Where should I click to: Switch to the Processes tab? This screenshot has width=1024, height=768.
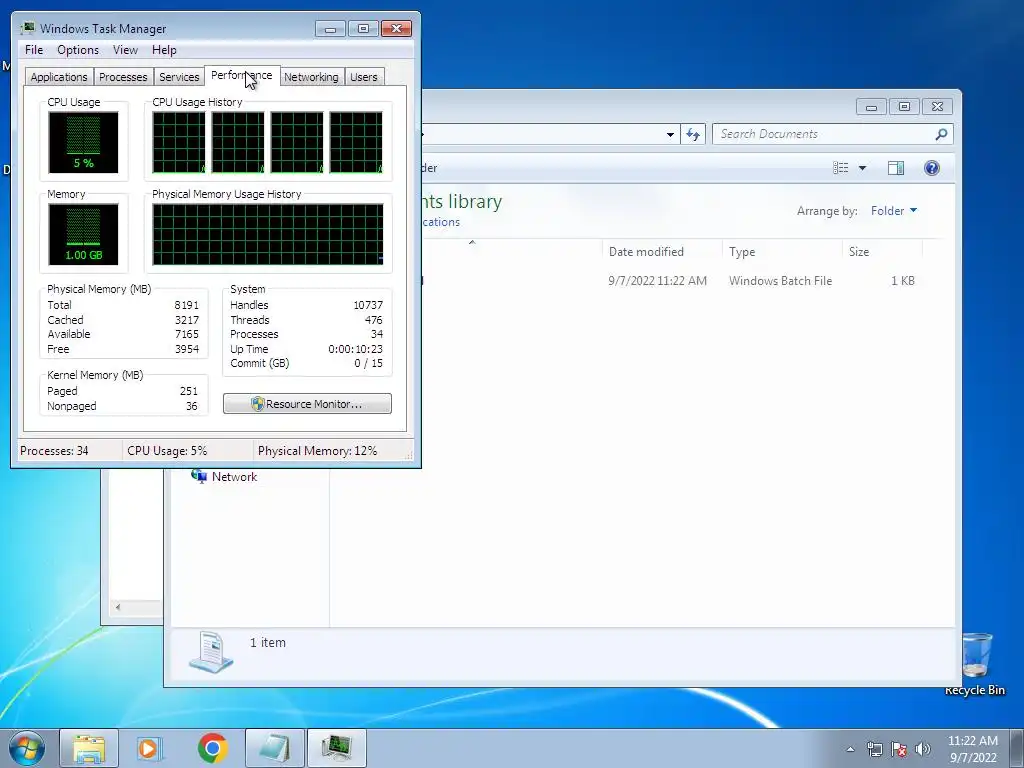tap(123, 77)
